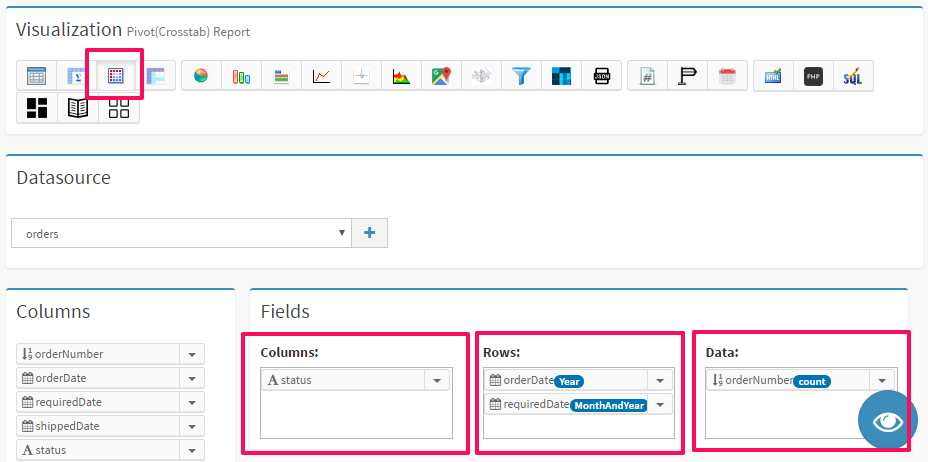This screenshot has width=928, height=462.
Task: Select the Pivot crosstab report icon
Action: [x=115, y=76]
